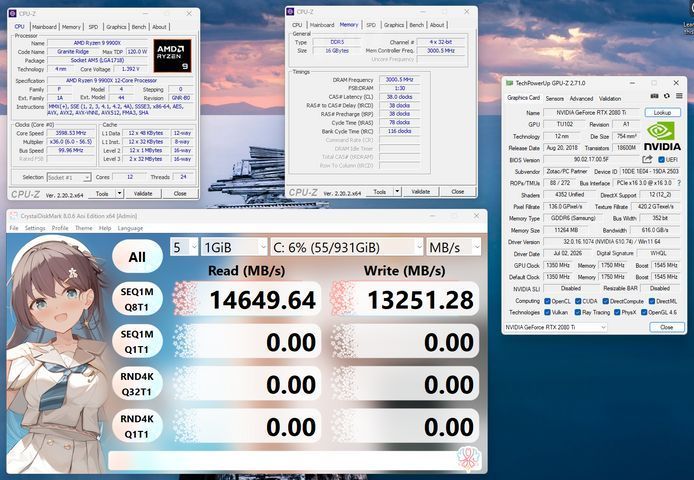Click BIOS export share icon in GPU-Z
The image size is (694, 480).
647,159
